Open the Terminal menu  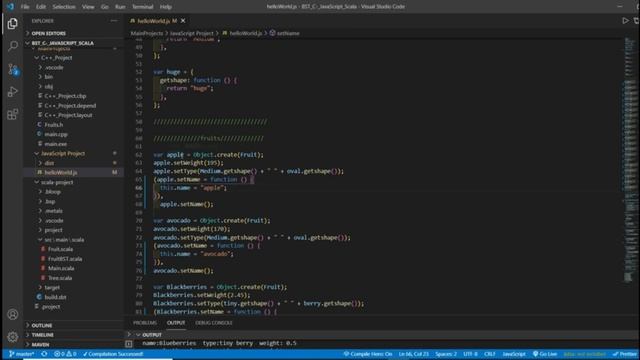(142, 7)
